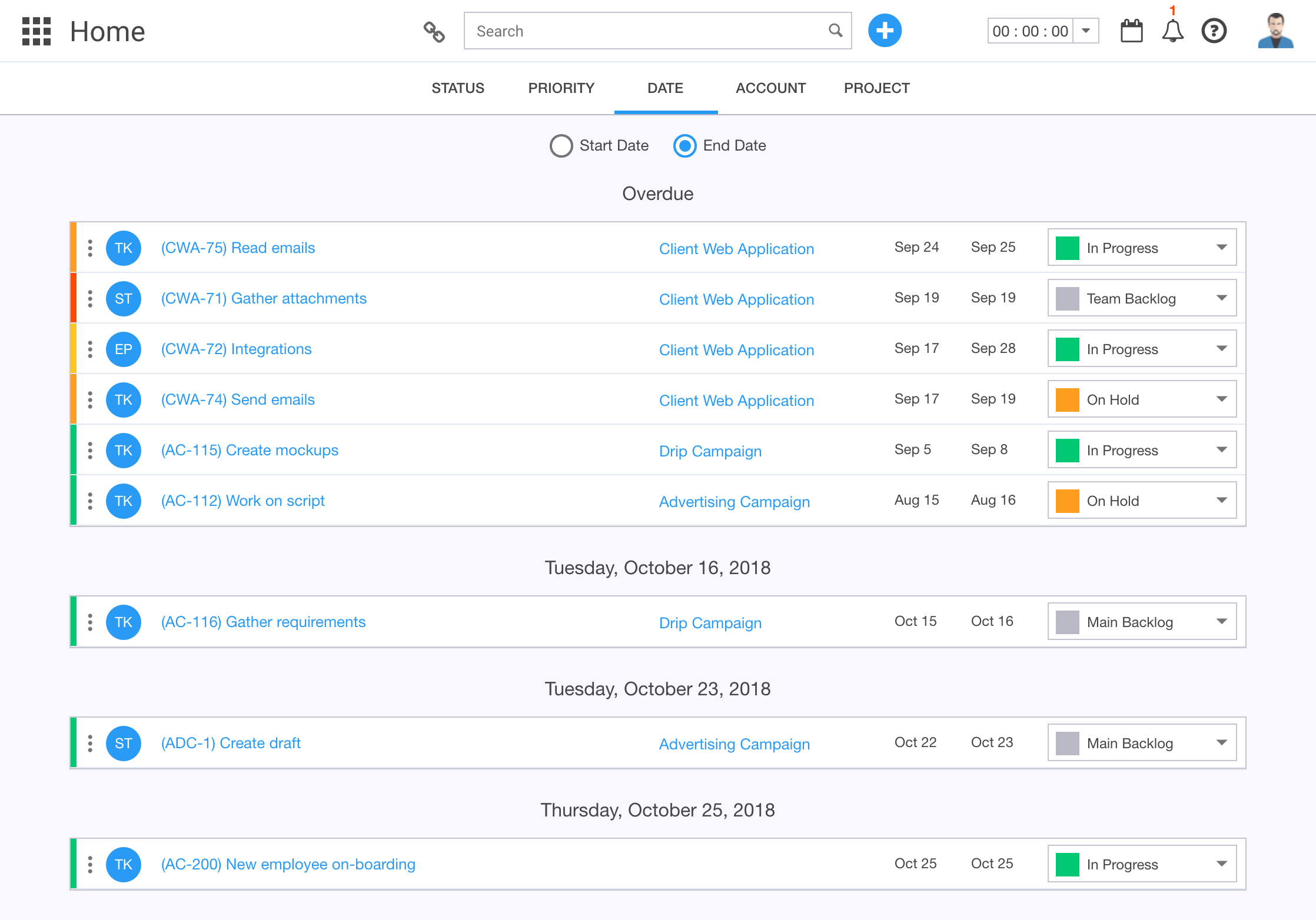This screenshot has width=1316, height=920.
Task: Open the apps grid menu icon
Action: click(36, 31)
